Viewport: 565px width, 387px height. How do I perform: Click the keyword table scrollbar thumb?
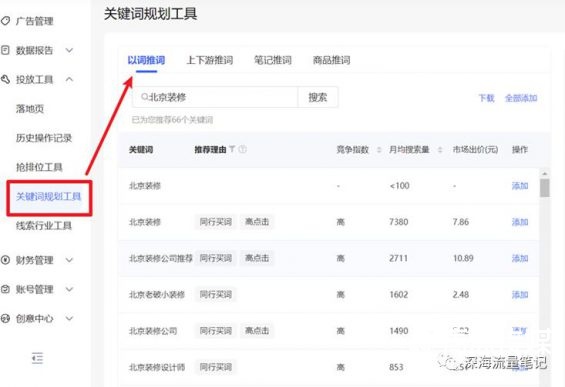(x=545, y=188)
